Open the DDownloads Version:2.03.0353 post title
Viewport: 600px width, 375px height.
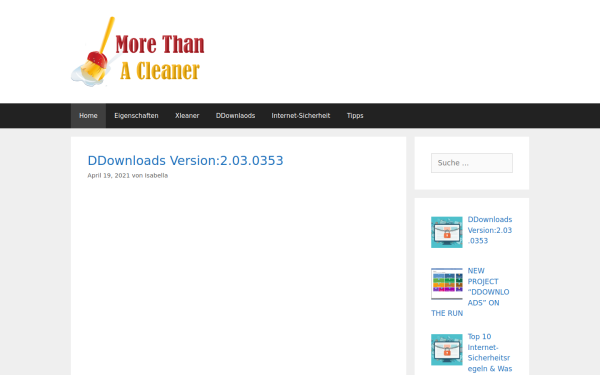point(185,161)
